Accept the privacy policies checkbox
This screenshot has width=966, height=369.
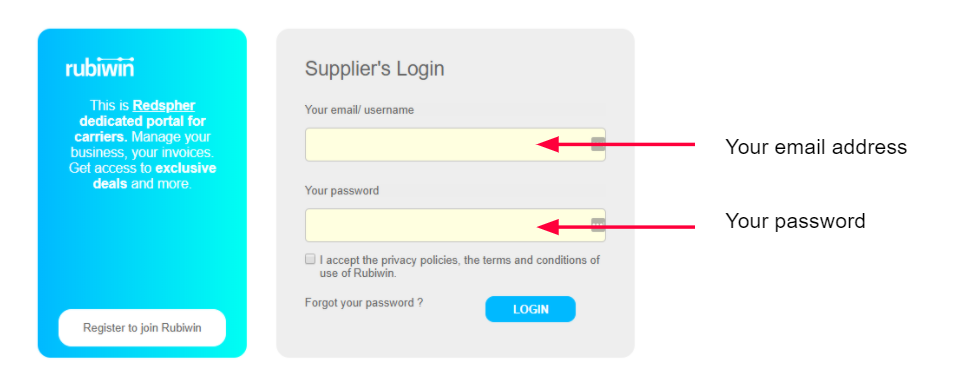tap(310, 259)
